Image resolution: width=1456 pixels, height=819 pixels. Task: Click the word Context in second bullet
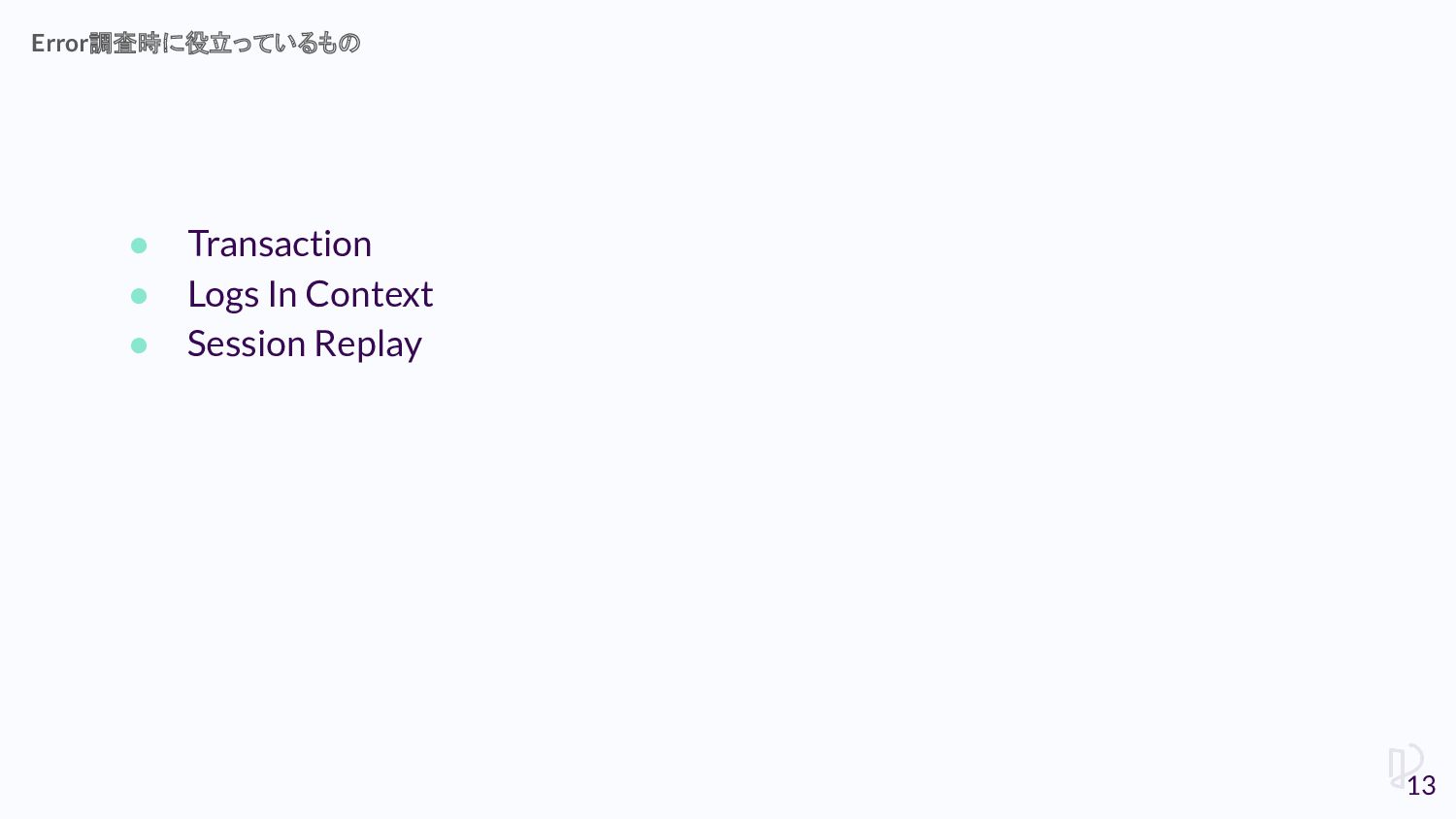pos(369,294)
